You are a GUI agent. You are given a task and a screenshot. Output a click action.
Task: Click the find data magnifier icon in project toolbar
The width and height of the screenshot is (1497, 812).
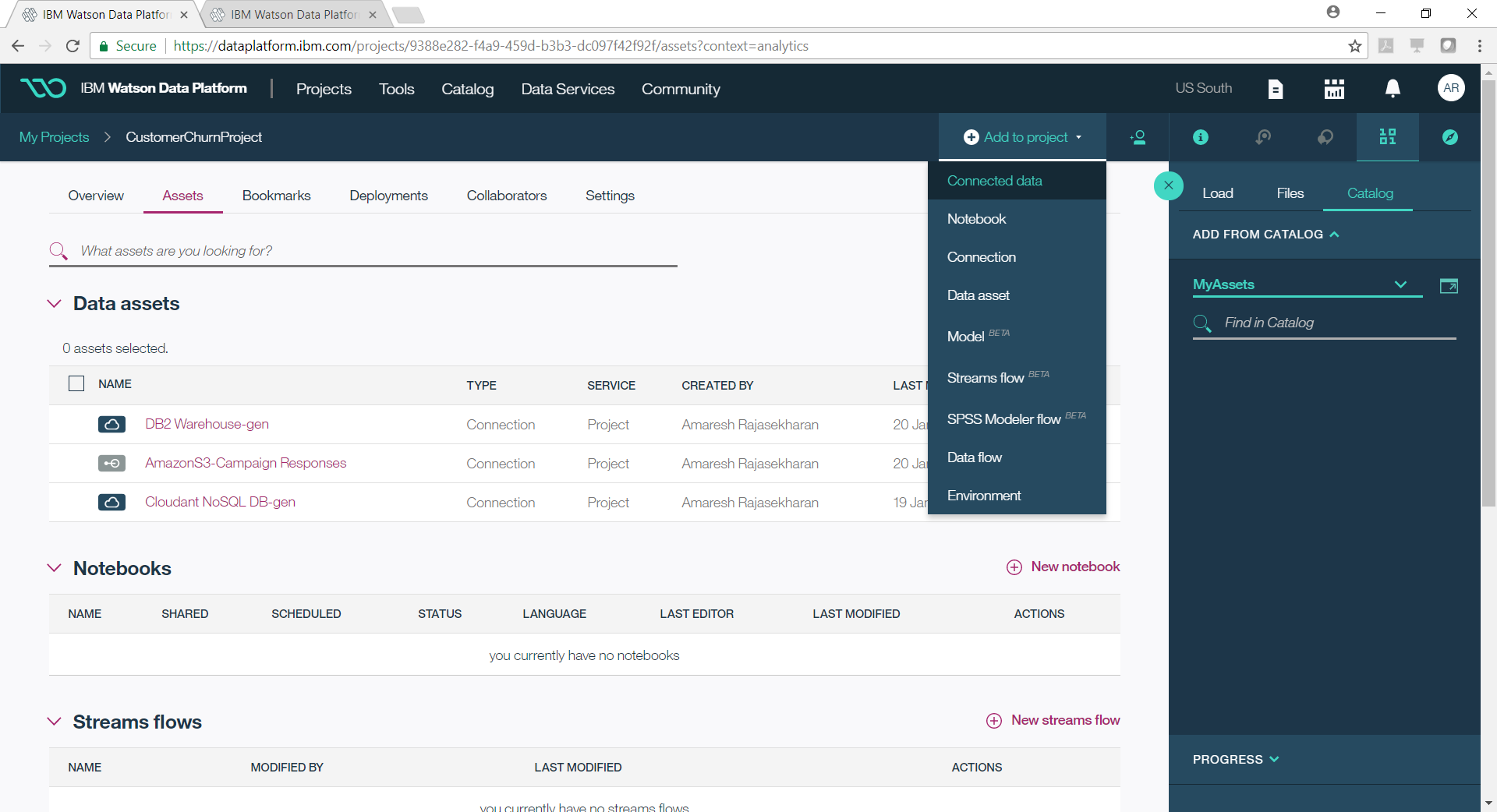pyautogui.click(x=1263, y=137)
